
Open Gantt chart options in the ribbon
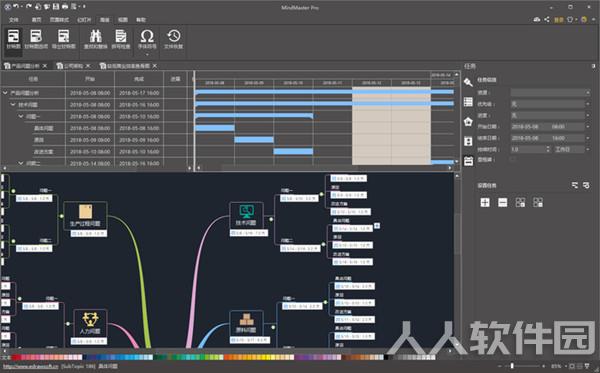tap(36, 39)
